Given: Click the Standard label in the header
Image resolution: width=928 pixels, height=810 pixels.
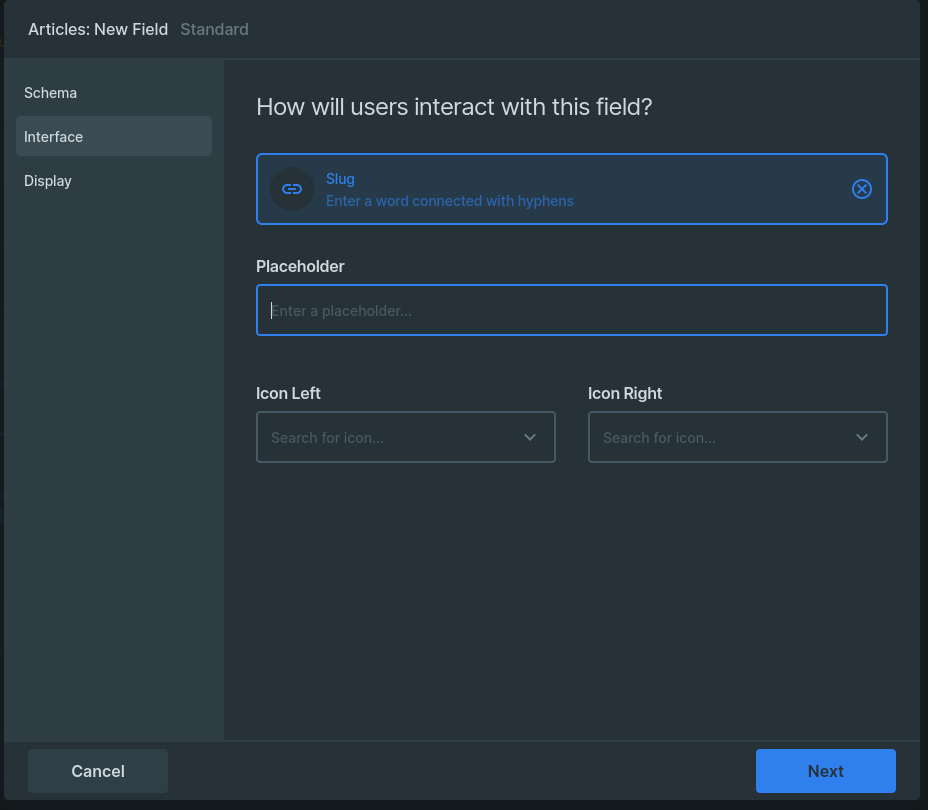Looking at the screenshot, I should click(214, 29).
